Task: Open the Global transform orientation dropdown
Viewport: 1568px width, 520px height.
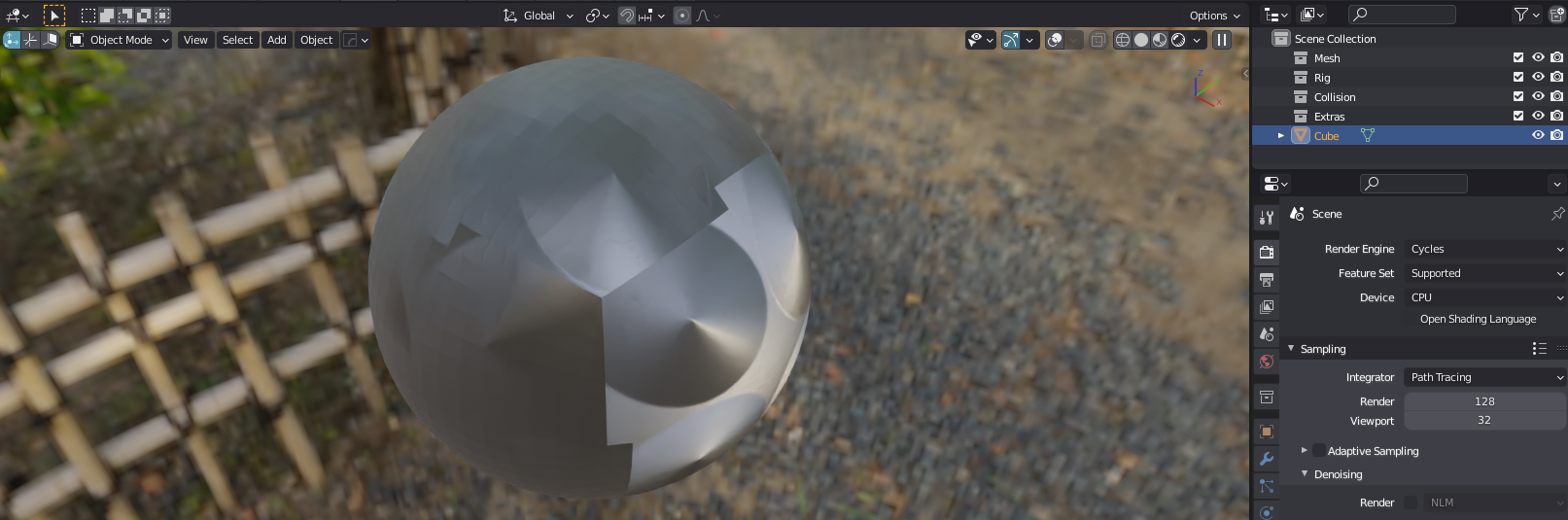Action: [x=539, y=16]
